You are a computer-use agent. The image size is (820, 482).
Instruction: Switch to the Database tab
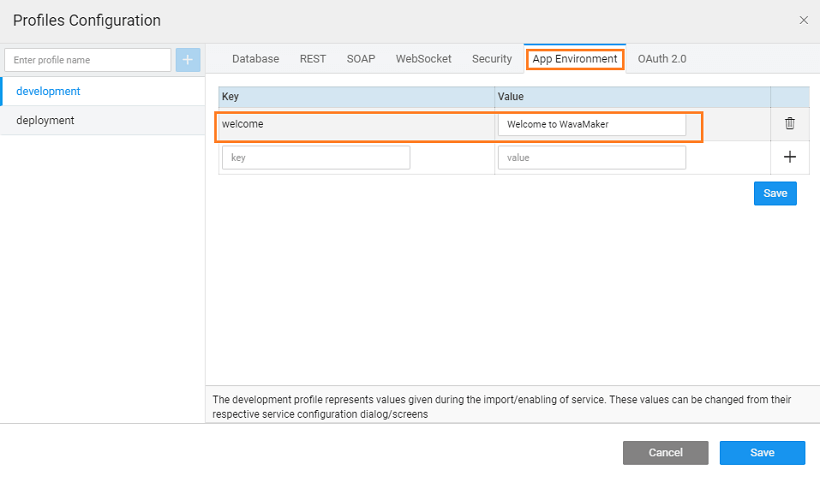[255, 59]
